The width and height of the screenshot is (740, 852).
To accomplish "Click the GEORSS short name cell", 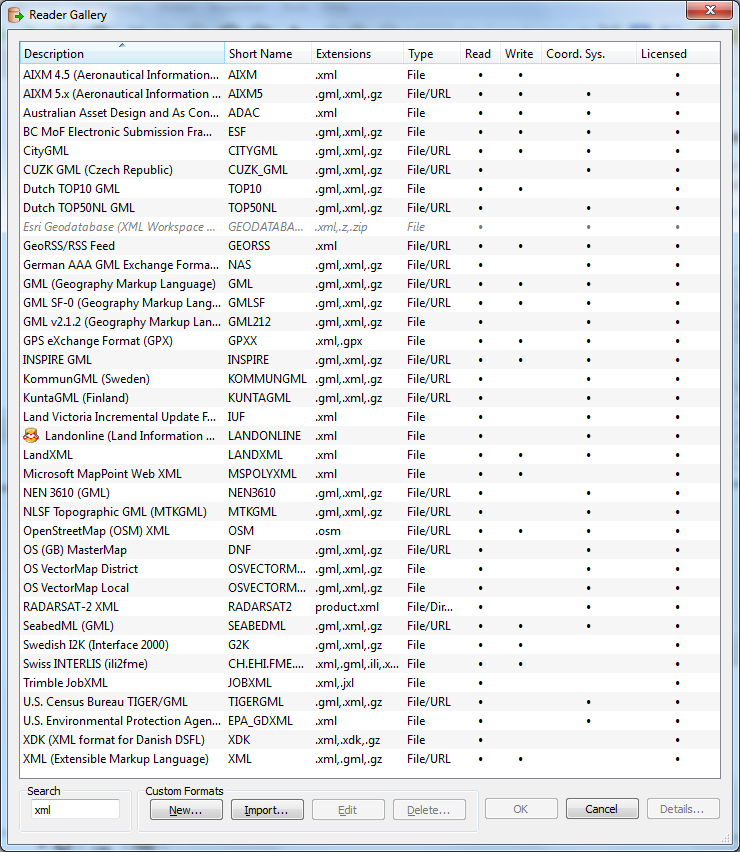I will click(249, 246).
